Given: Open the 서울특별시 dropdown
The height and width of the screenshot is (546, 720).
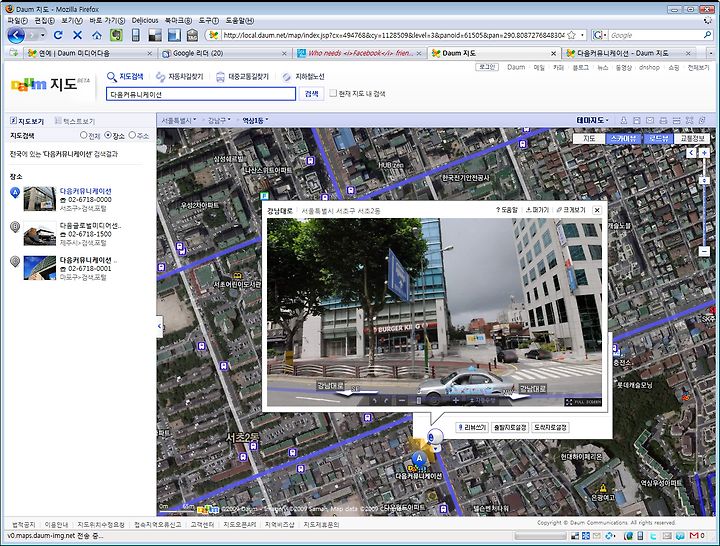Looking at the screenshot, I should (179, 120).
